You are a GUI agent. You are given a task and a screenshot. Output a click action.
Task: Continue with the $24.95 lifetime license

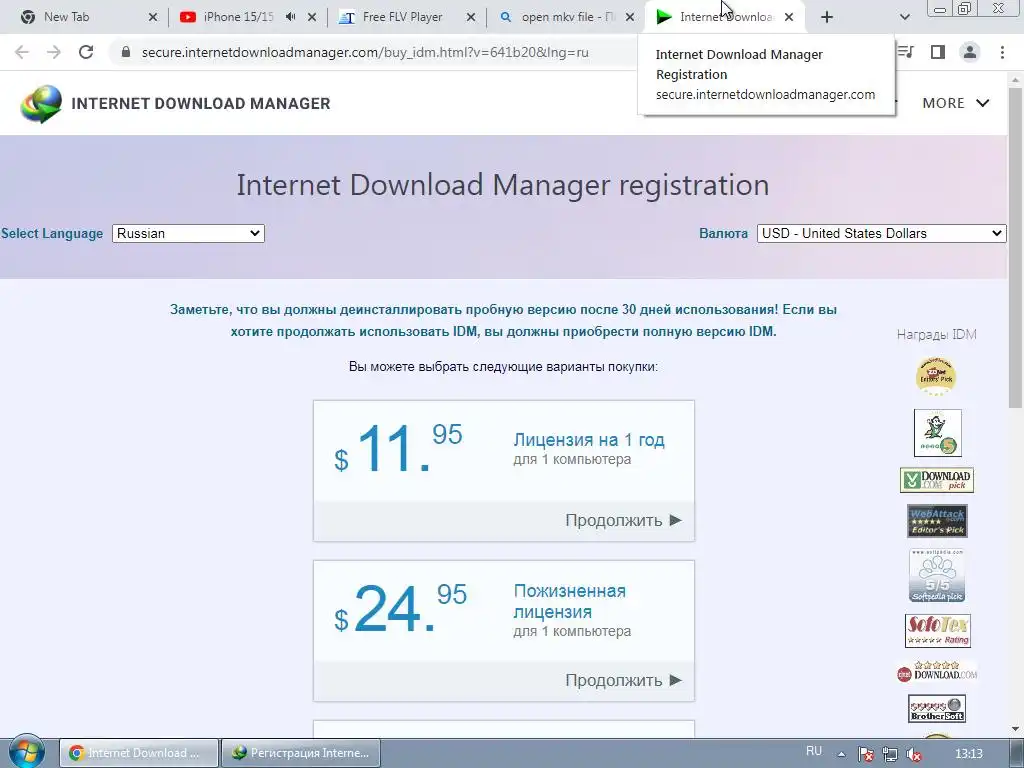[x=623, y=680]
